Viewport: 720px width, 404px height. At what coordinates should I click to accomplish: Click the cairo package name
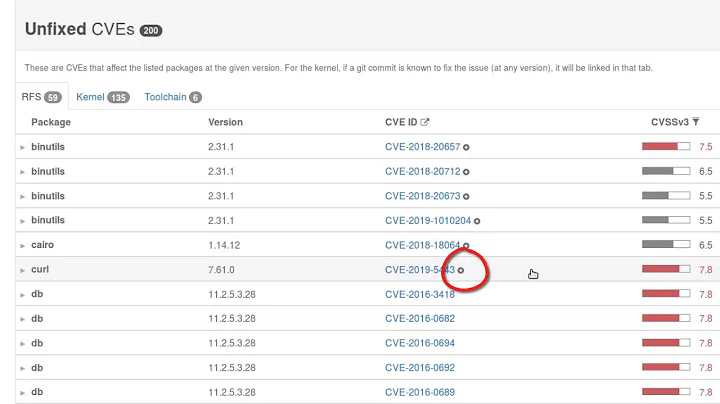pos(42,245)
